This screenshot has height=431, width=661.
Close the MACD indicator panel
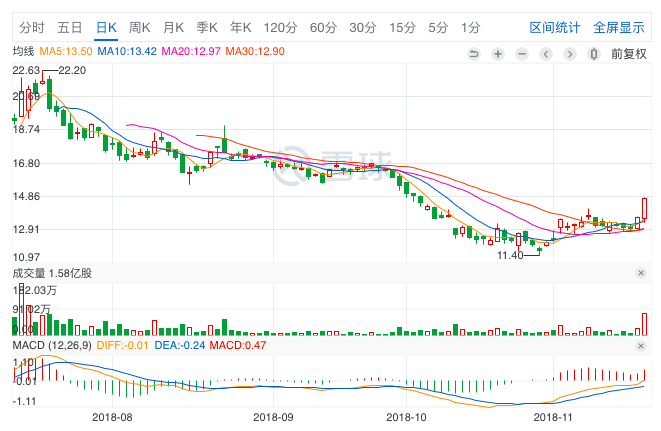[x=641, y=346]
